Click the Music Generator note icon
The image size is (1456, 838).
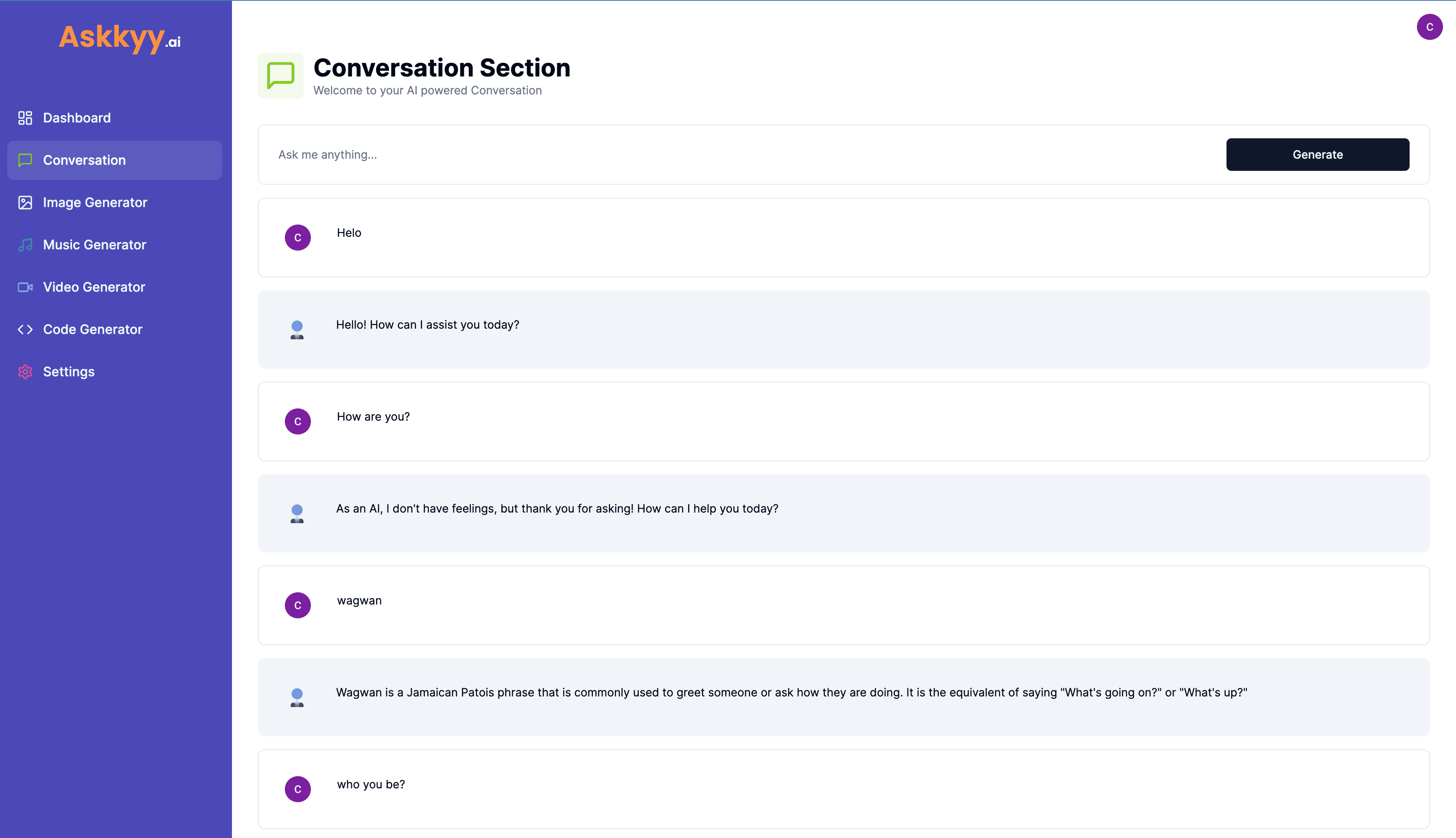[x=25, y=244]
